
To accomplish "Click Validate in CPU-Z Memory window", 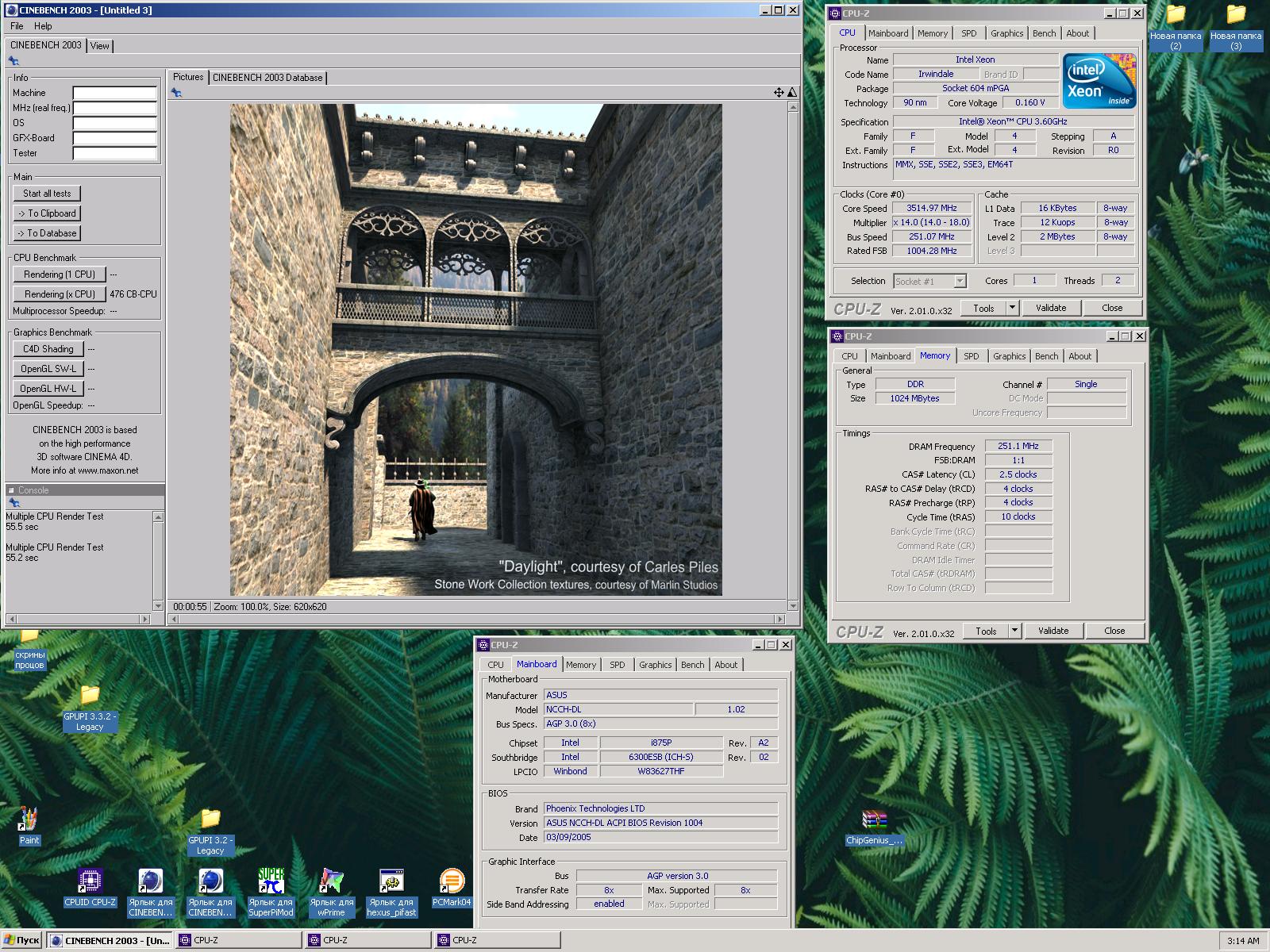I will [x=1053, y=631].
